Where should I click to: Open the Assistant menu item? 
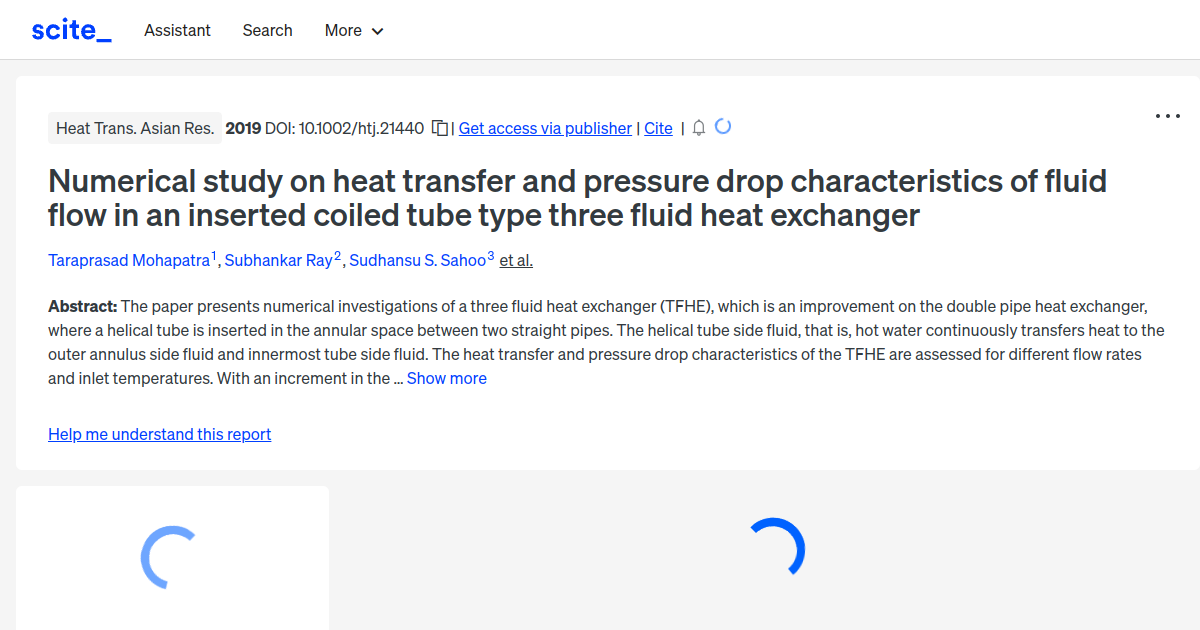tap(177, 30)
